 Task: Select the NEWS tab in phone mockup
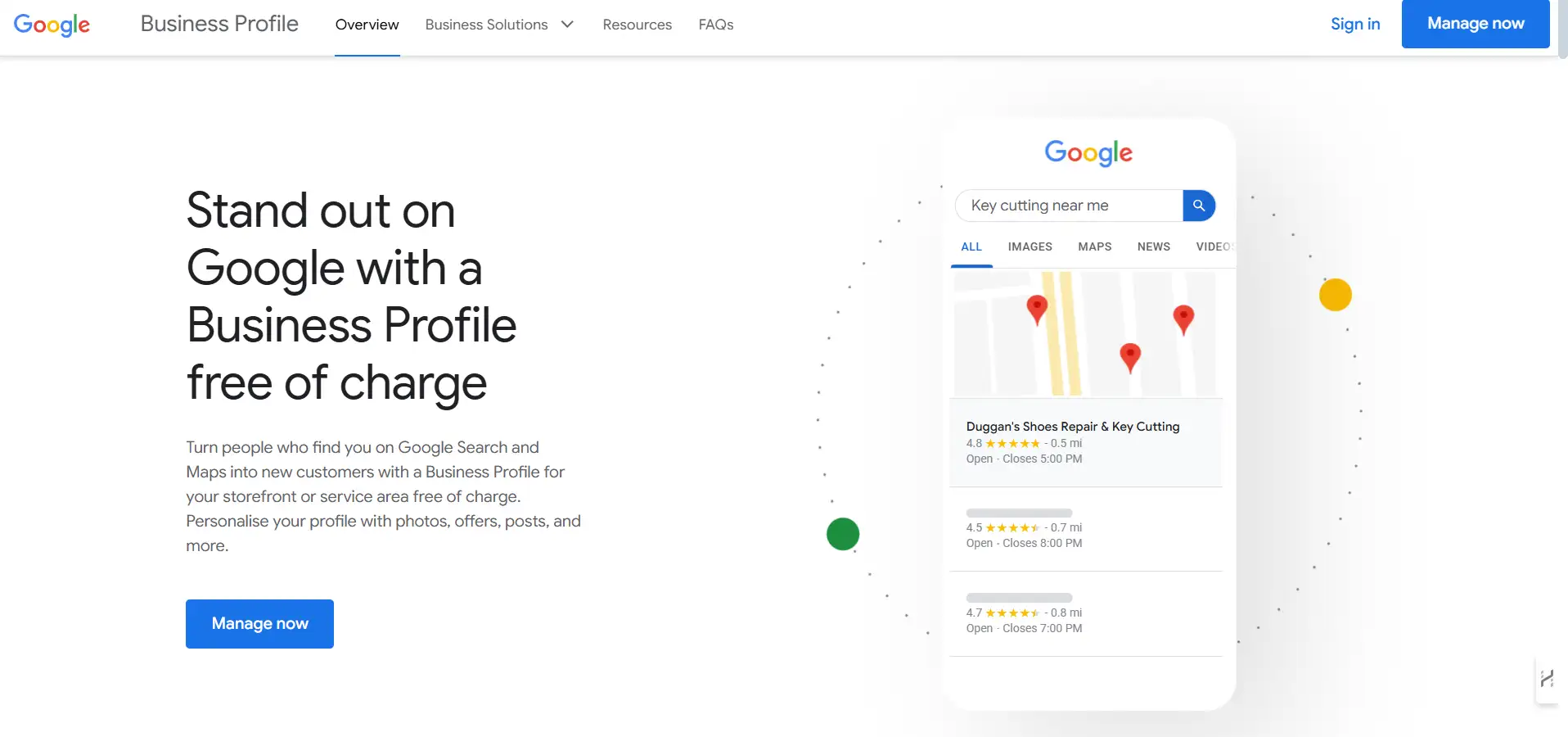click(1154, 246)
